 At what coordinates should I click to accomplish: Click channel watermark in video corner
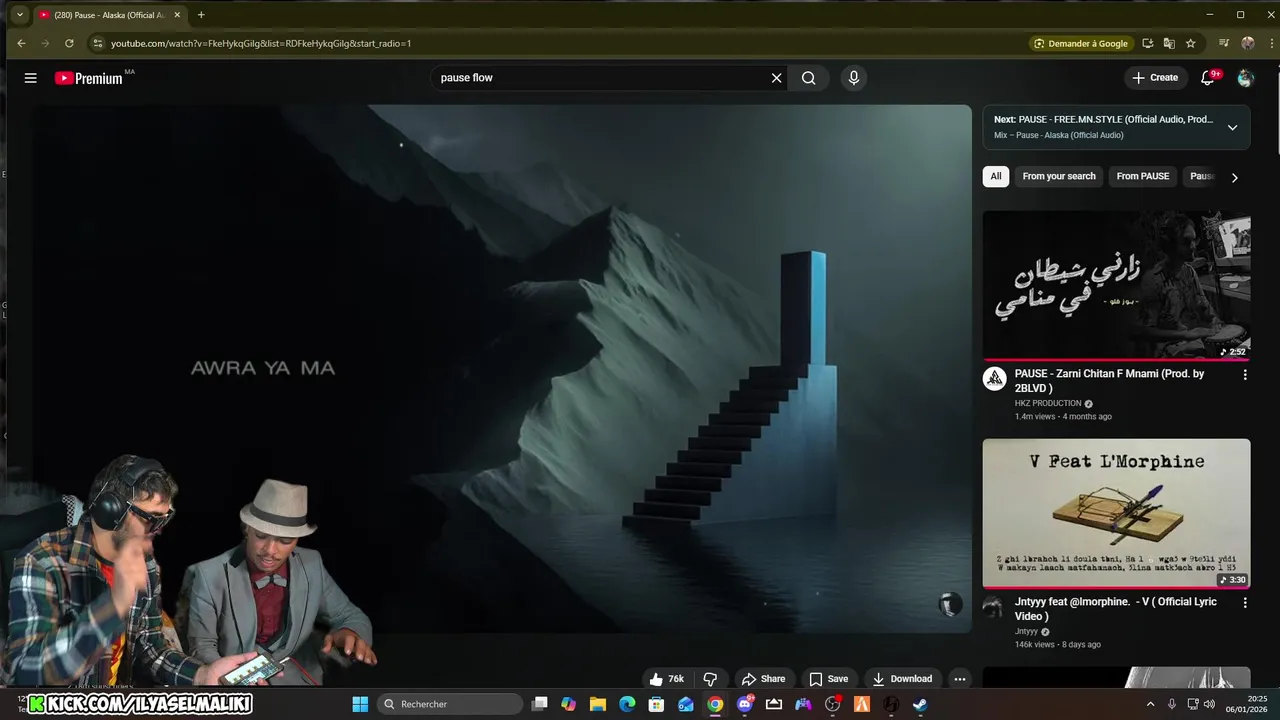pyautogui.click(x=950, y=603)
